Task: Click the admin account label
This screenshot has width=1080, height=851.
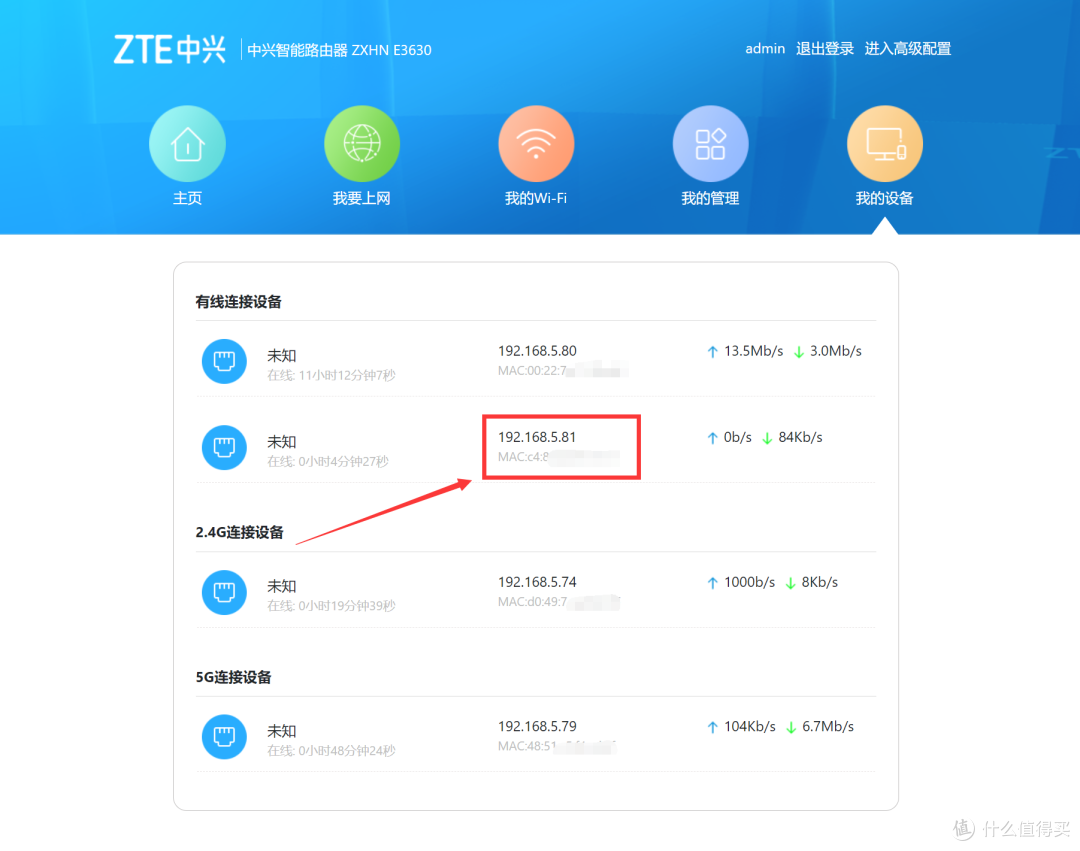Action: pyautogui.click(x=765, y=48)
